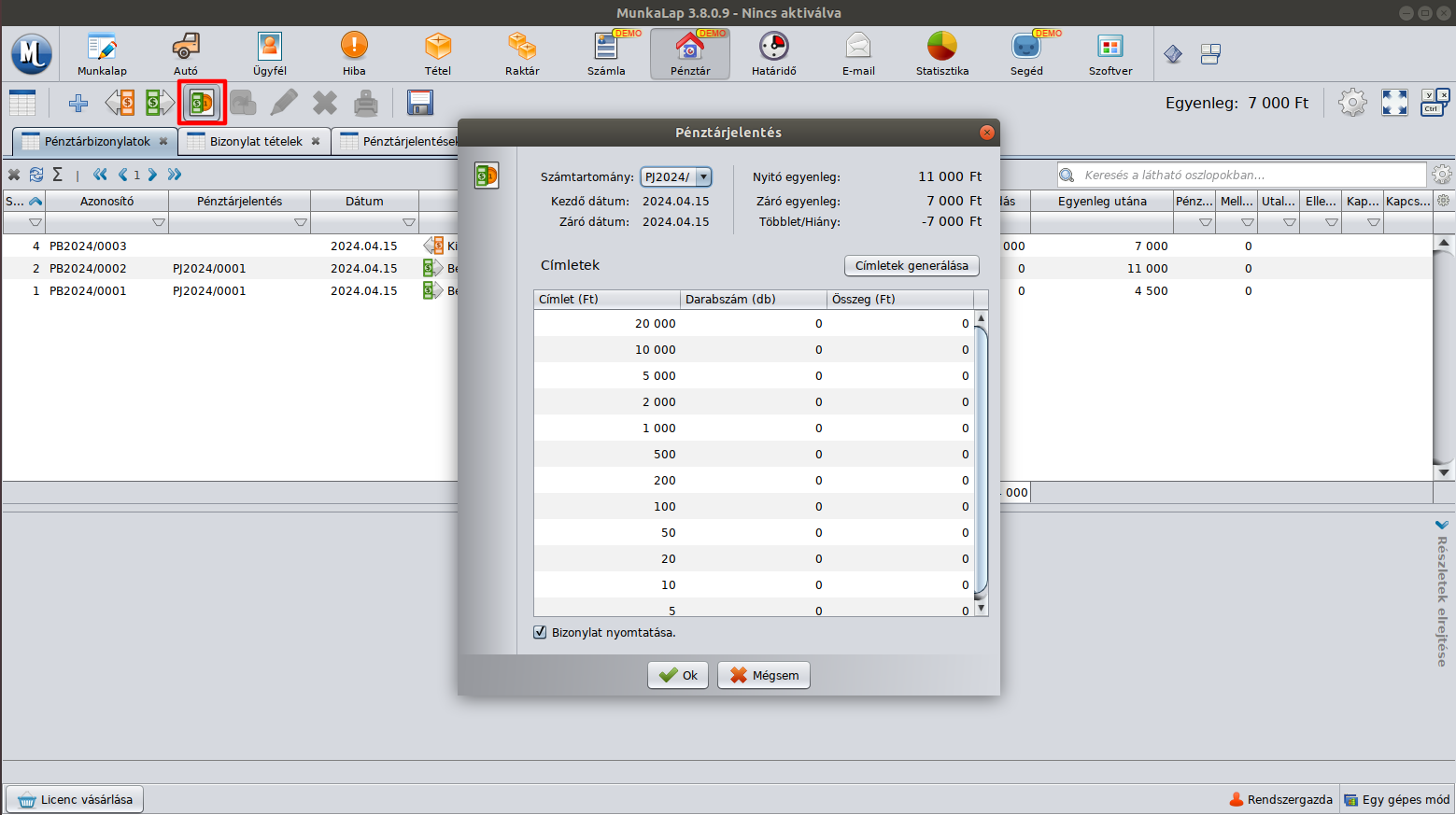Switch to the Bizonylat tételek tab
Image resolution: width=1456 pixels, height=815 pixels.
tap(255, 142)
